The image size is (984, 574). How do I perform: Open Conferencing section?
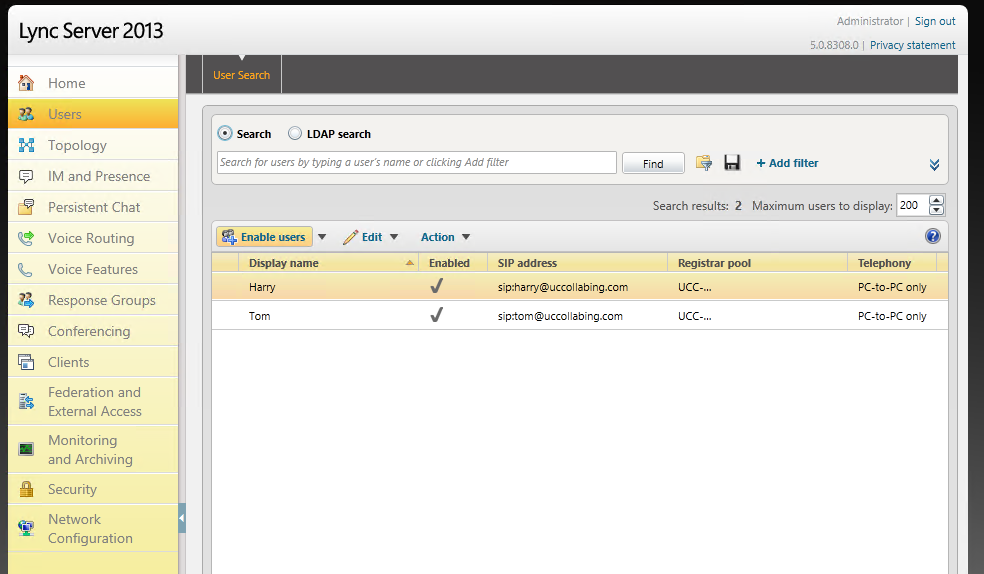click(93, 331)
